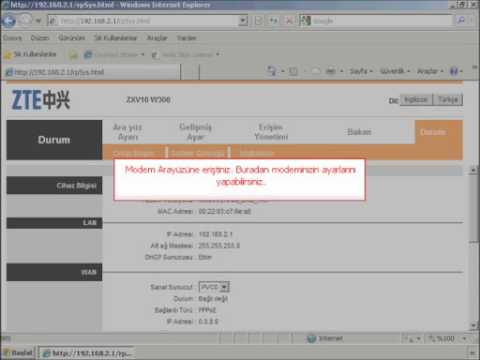Click the page scrollbar up arrow
This screenshot has height=360, width=480.
(473, 170)
